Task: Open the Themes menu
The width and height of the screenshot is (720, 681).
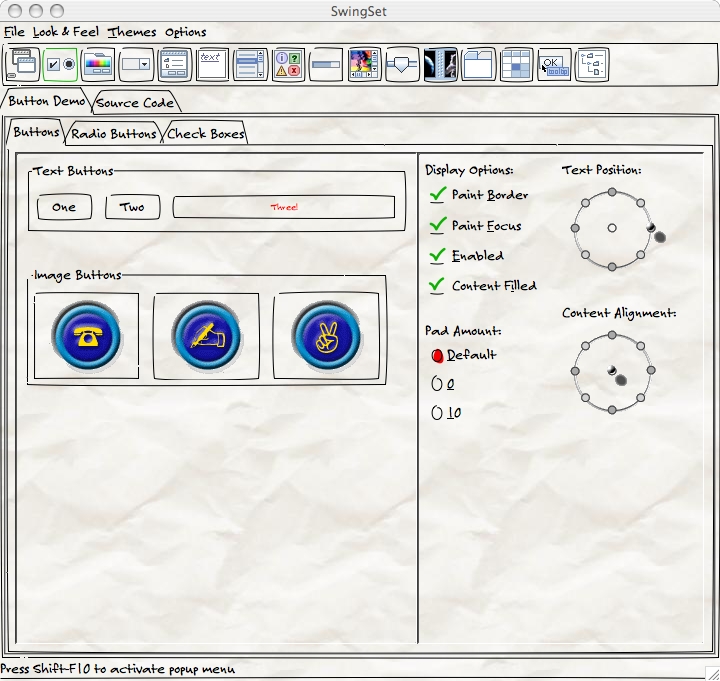Action: pos(132,32)
